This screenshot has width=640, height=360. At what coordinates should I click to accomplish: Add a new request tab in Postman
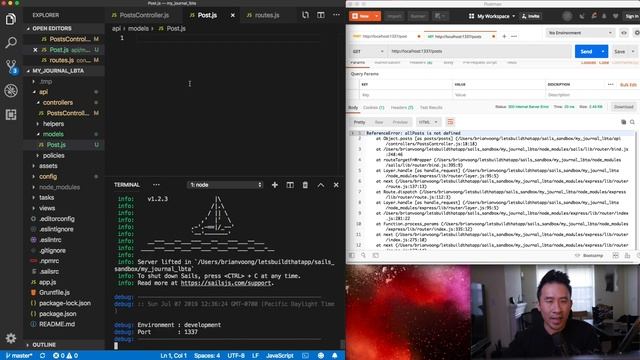tap(504, 36)
